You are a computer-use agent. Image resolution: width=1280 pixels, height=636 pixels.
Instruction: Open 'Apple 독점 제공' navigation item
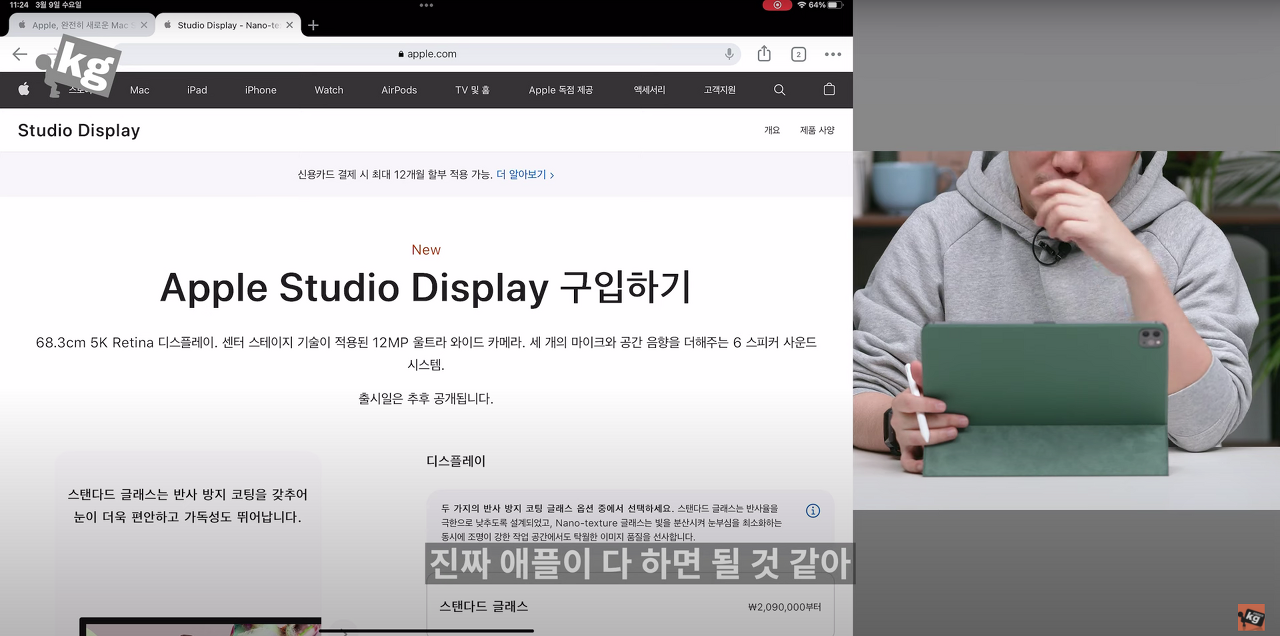(x=561, y=90)
